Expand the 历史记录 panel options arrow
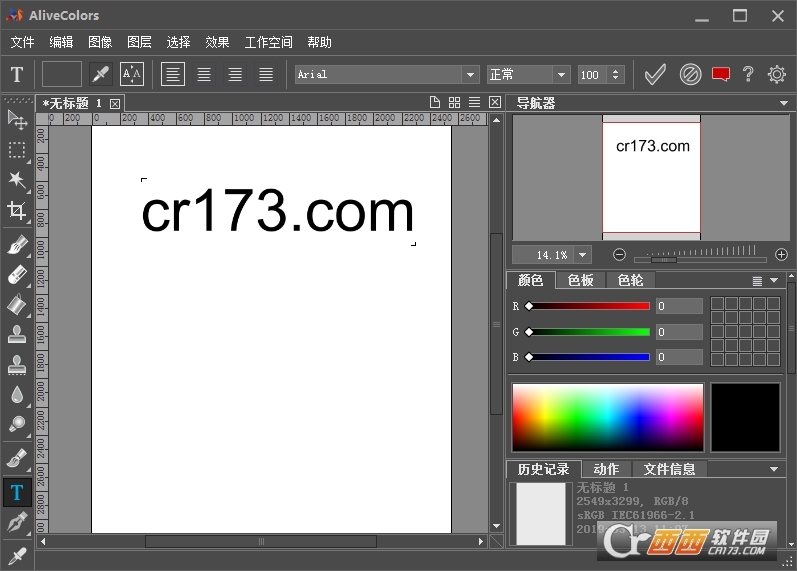The width and height of the screenshot is (797, 571). [774, 469]
